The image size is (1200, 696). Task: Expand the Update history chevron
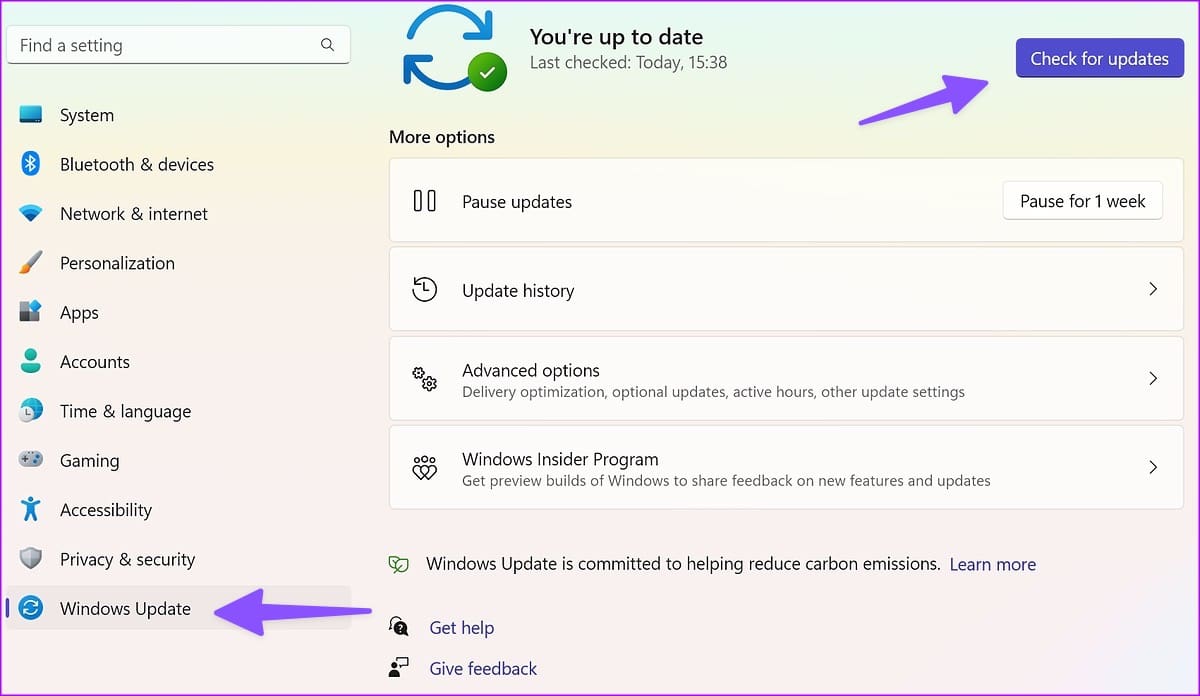coord(1153,289)
